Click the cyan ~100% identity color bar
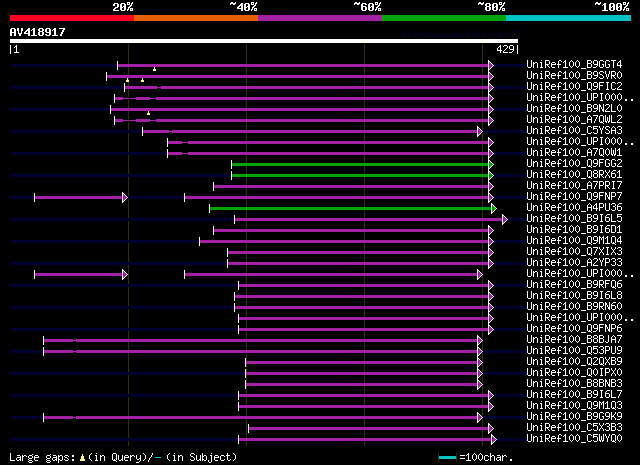The width and height of the screenshot is (640, 465). pos(569,18)
